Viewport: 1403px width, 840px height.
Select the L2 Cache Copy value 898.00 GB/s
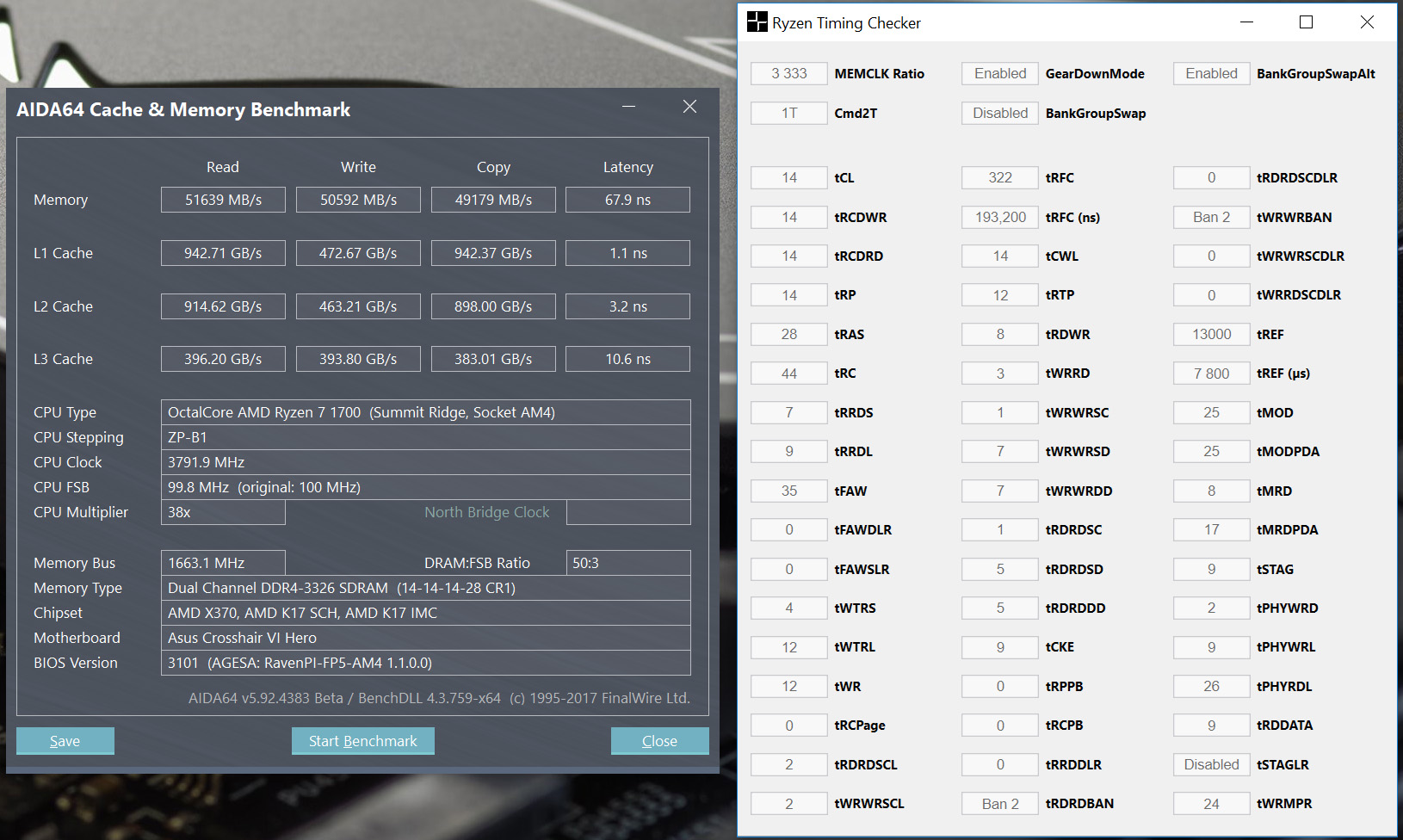tap(493, 306)
